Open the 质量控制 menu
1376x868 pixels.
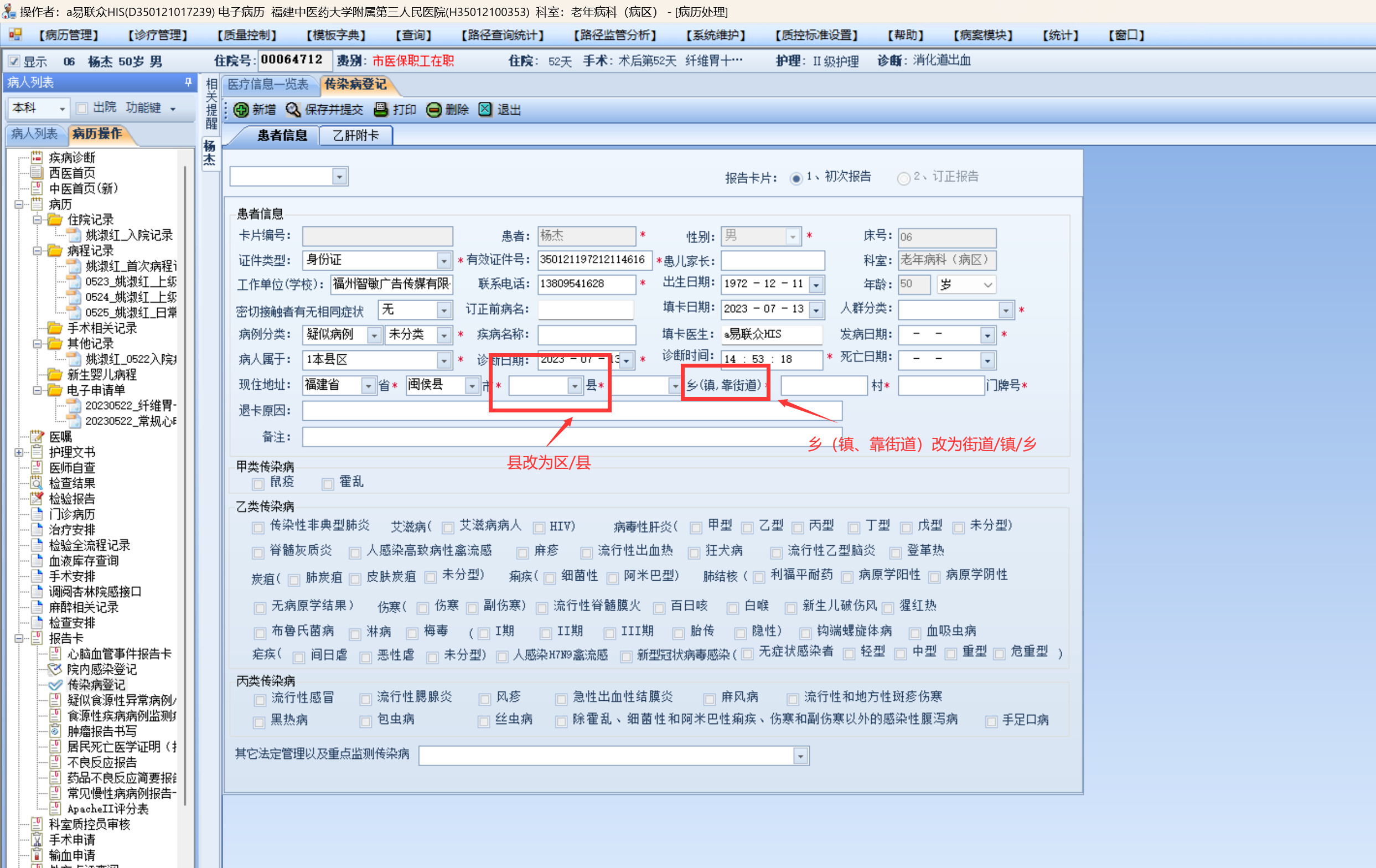(246, 35)
